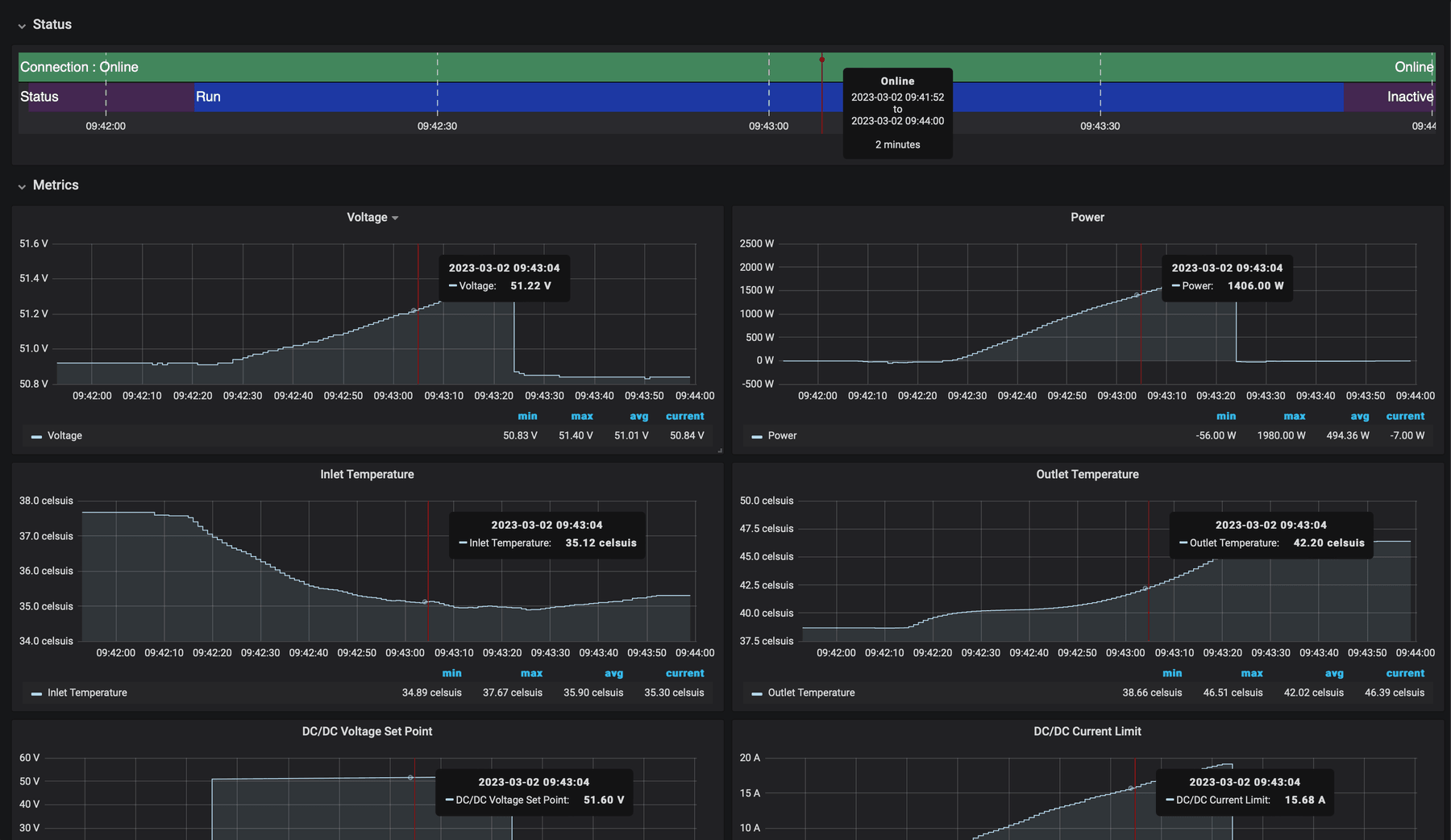This screenshot has width=1451, height=840.
Task: Click the current value 50.84 V
Action: tap(685, 435)
